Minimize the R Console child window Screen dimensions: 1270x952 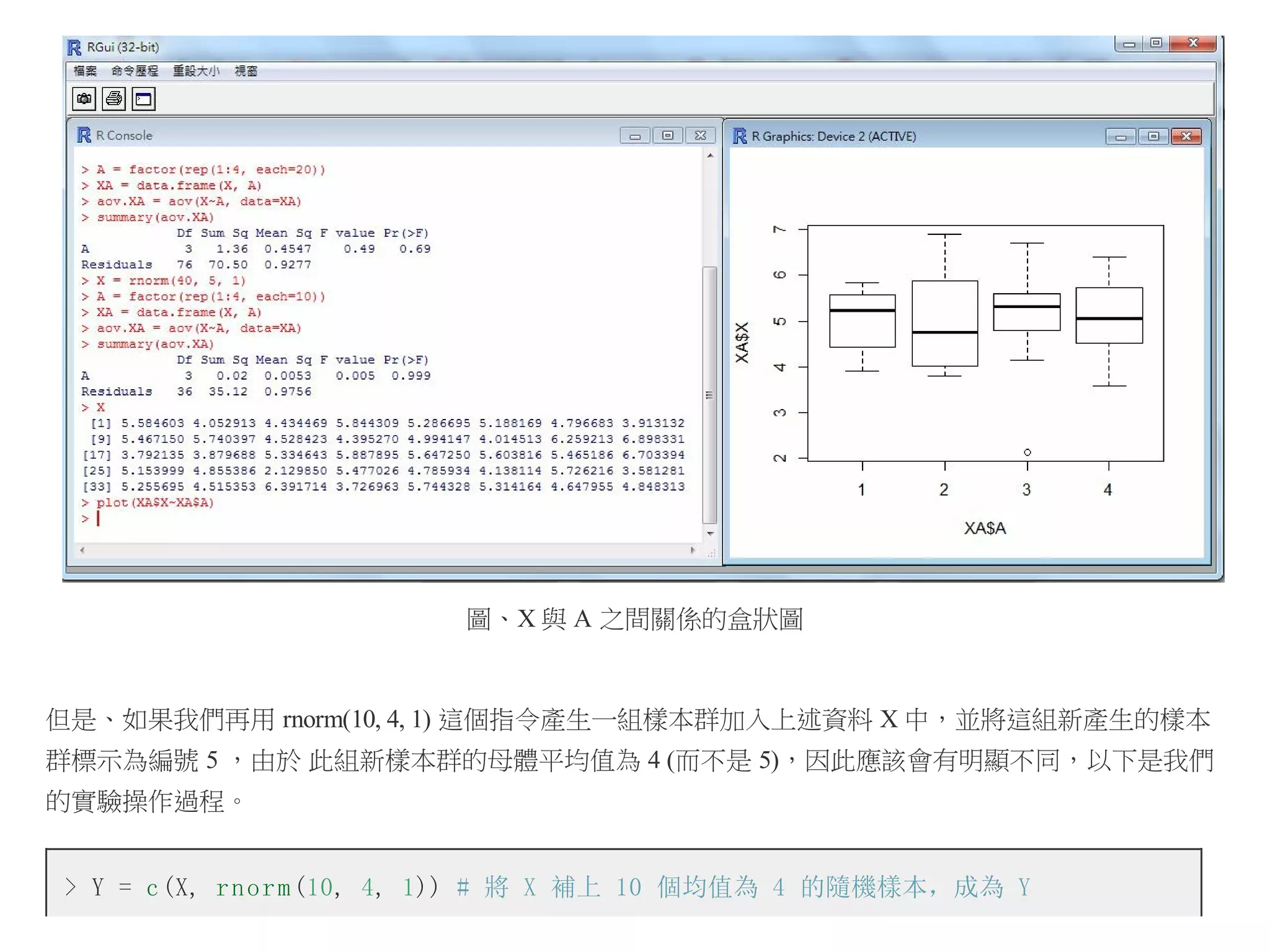[x=635, y=136]
